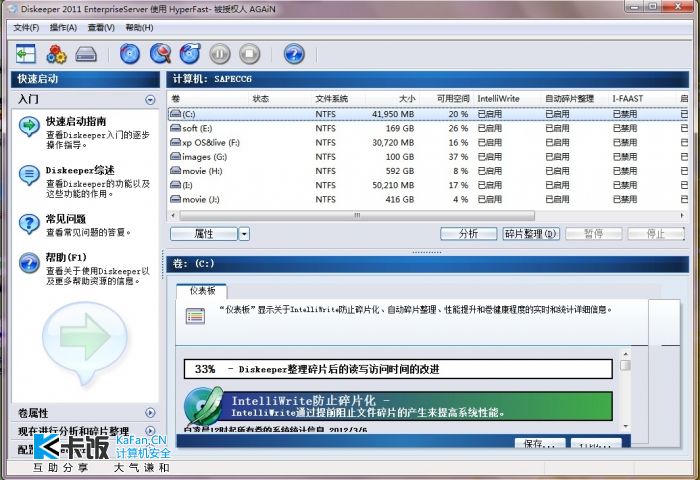Viewport: 700px width, 480px height.
Task: Select the 仪表板 tab
Action: click(x=202, y=291)
